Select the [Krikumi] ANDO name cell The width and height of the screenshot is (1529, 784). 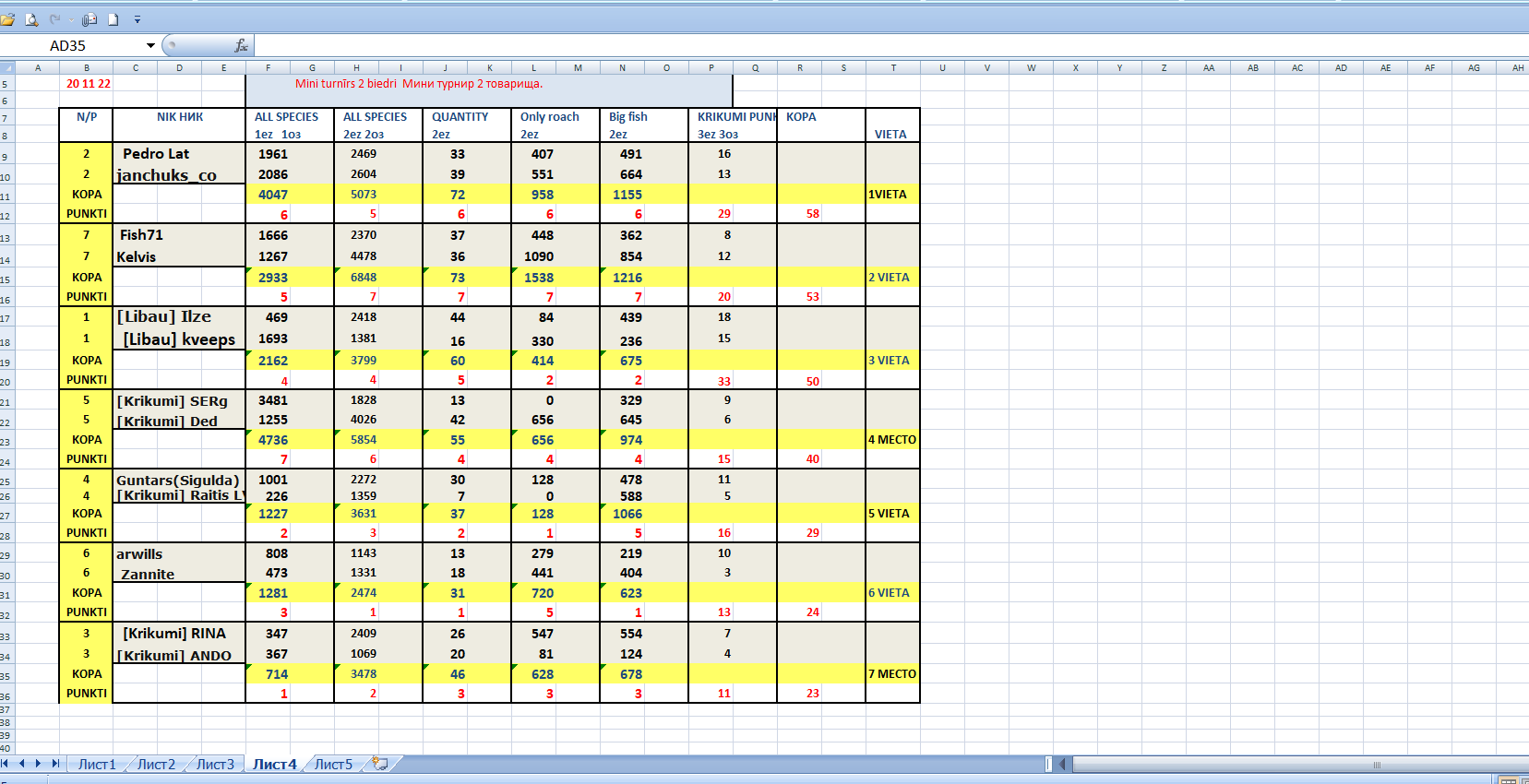(179, 655)
